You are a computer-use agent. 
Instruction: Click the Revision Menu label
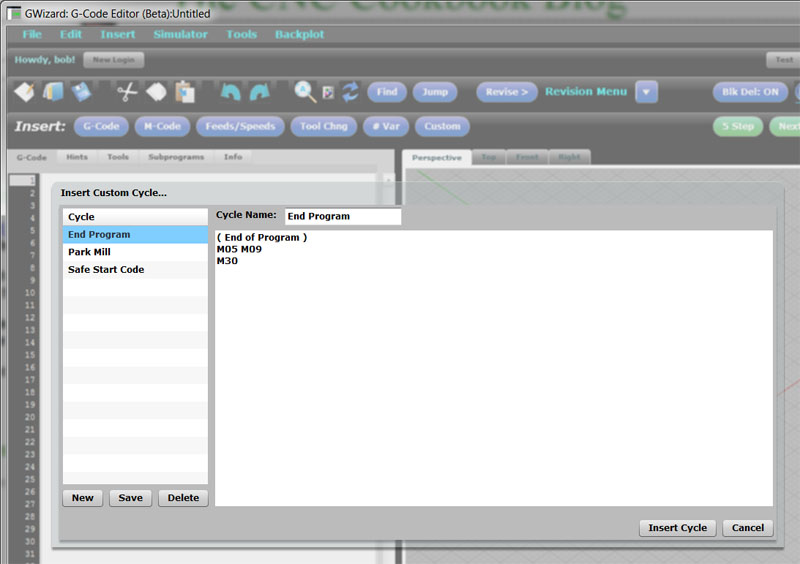[x=586, y=92]
